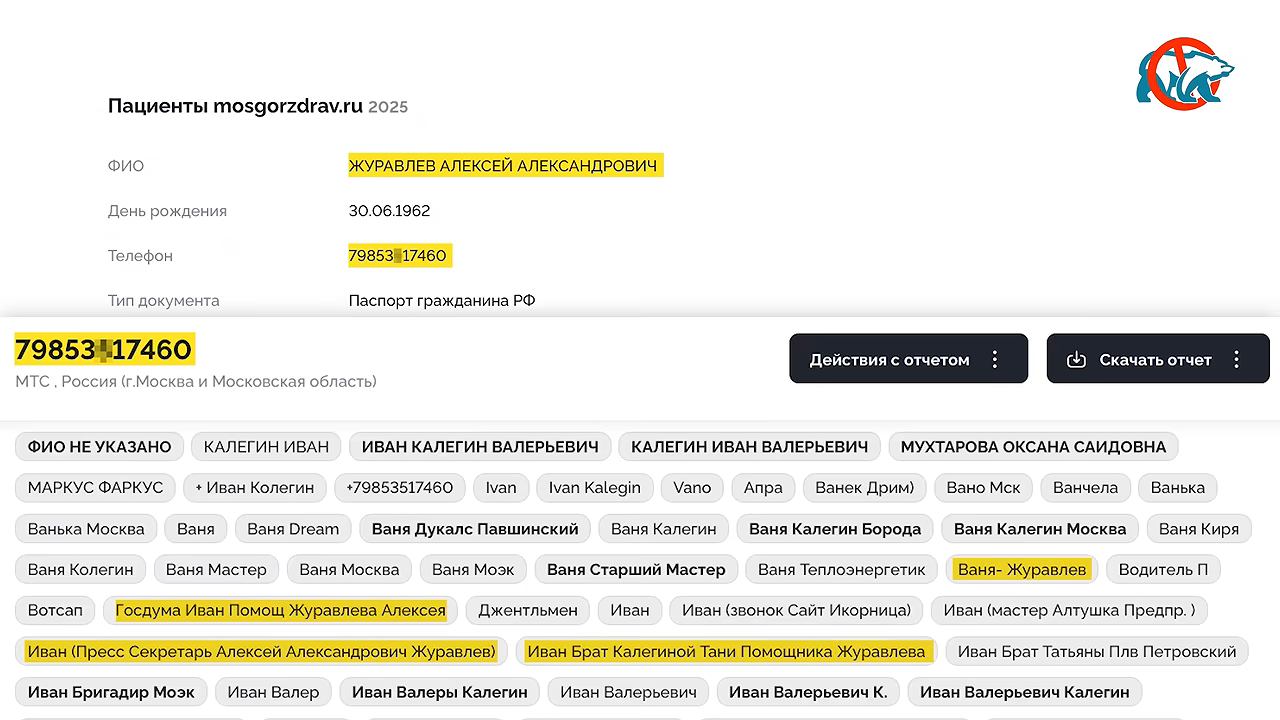1280x720 pixels.
Task: Open the Ваня Dream tag
Action: (x=293, y=529)
